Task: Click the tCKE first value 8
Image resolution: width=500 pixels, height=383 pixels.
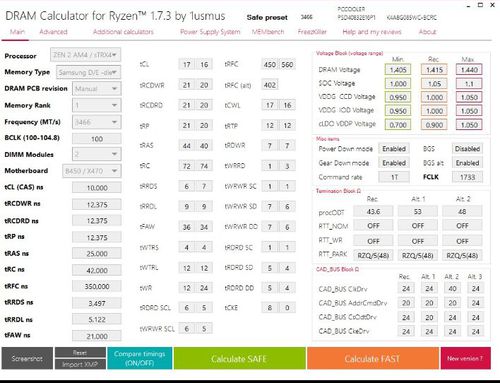Action: (270, 308)
